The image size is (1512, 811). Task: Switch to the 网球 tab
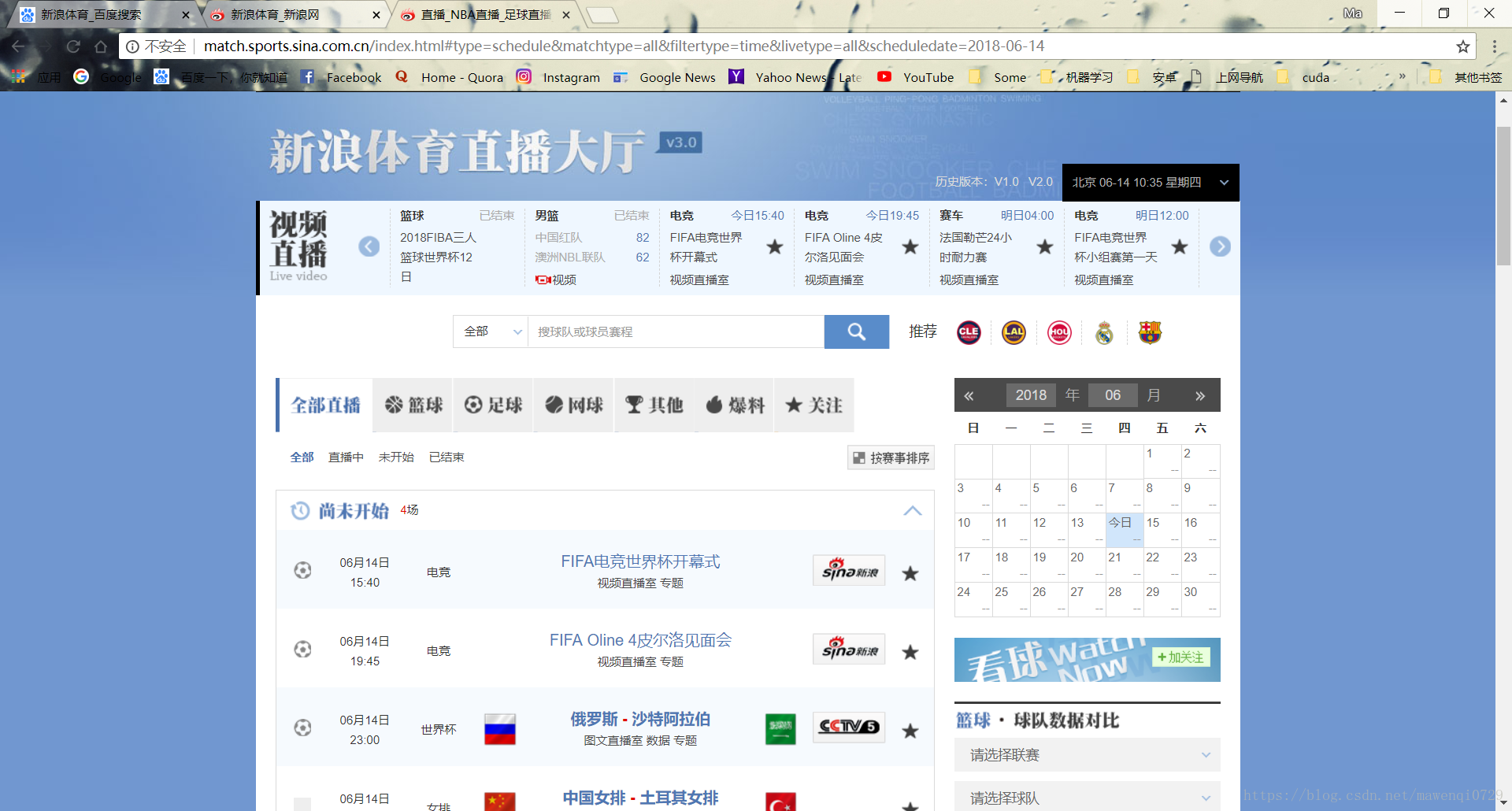pos(574,405)
